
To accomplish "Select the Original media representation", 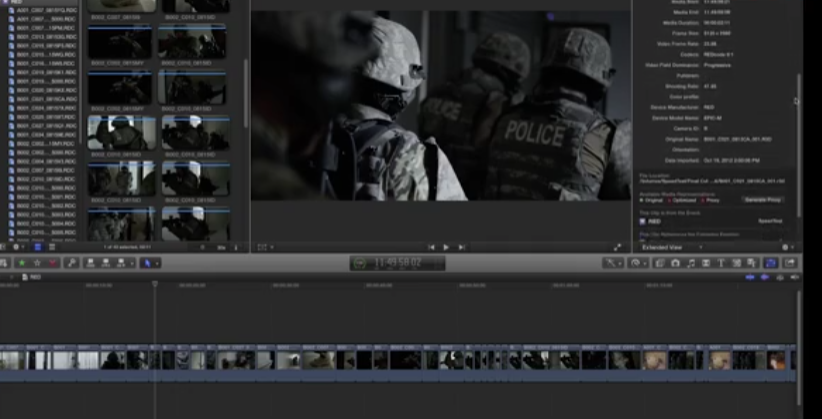I will (x=651, y=200).
